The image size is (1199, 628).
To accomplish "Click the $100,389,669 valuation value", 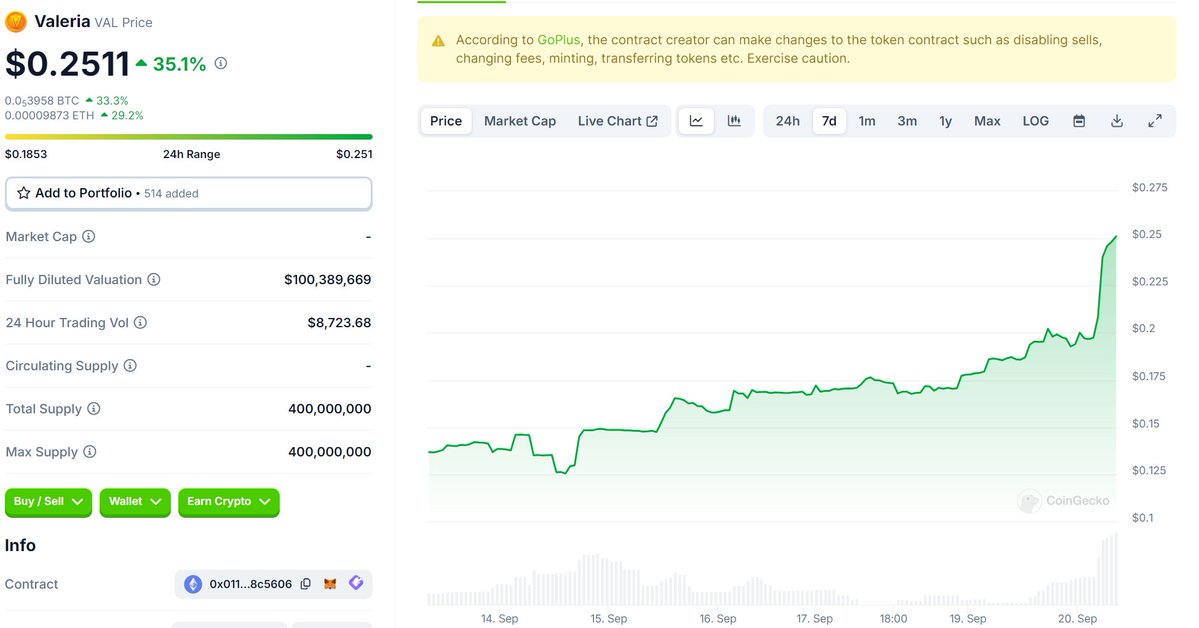I will click(x=327, y=280).
